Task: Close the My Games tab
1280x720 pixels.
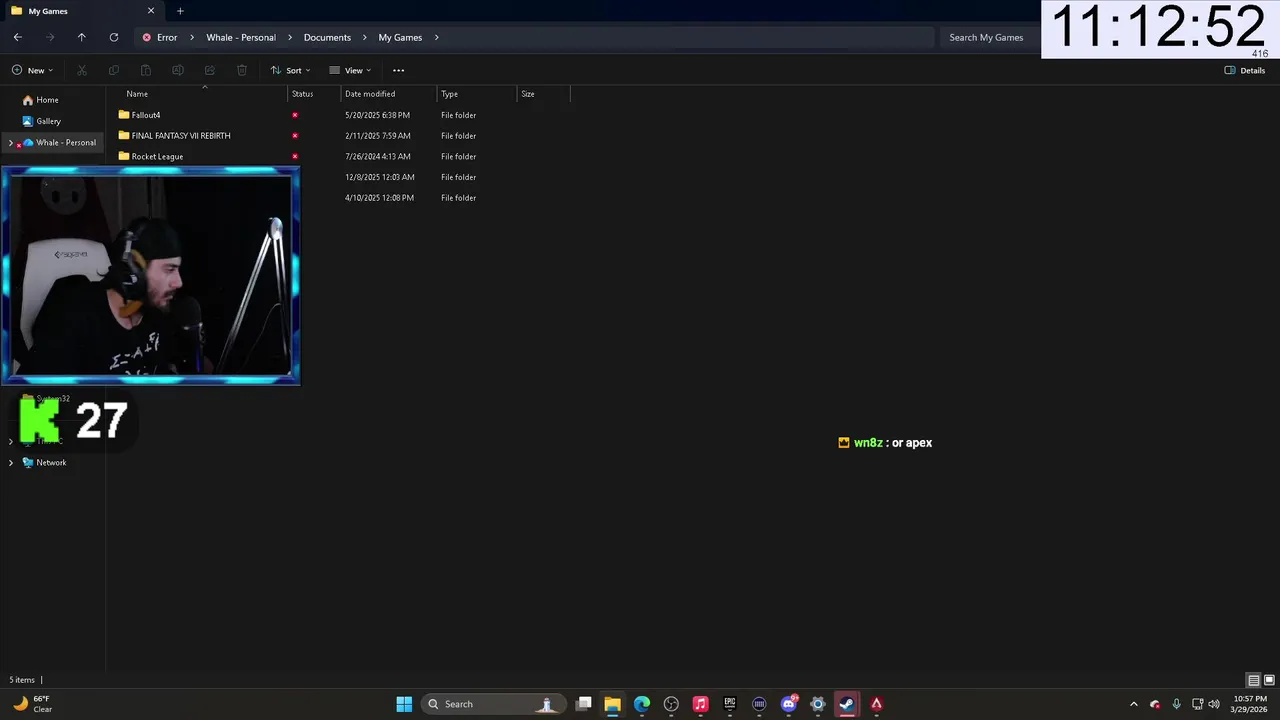Action: coord(151,11)
